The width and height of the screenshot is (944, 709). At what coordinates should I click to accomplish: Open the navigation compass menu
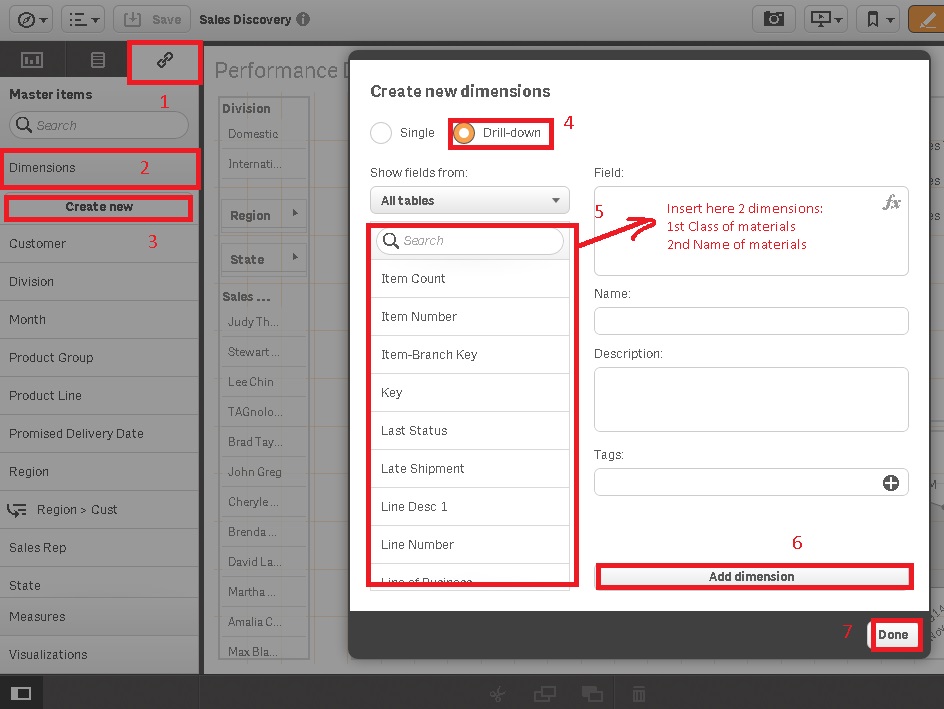tap(31, 20)
